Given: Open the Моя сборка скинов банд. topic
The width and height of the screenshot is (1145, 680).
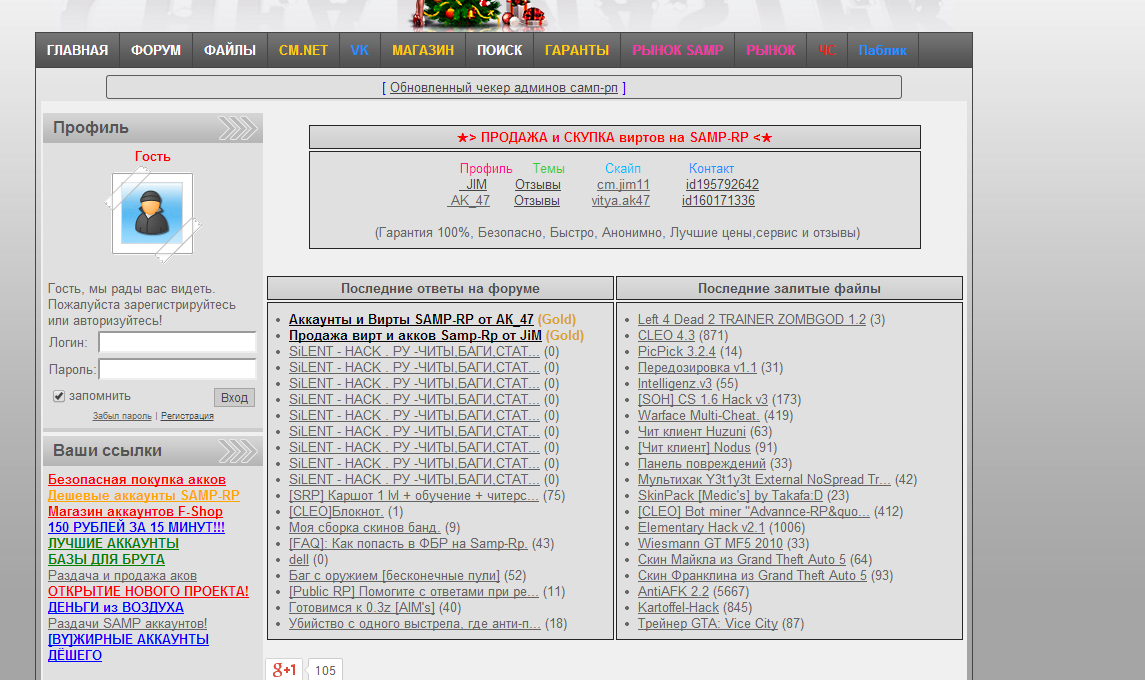Looking at the screenshot, I should 364,527.
